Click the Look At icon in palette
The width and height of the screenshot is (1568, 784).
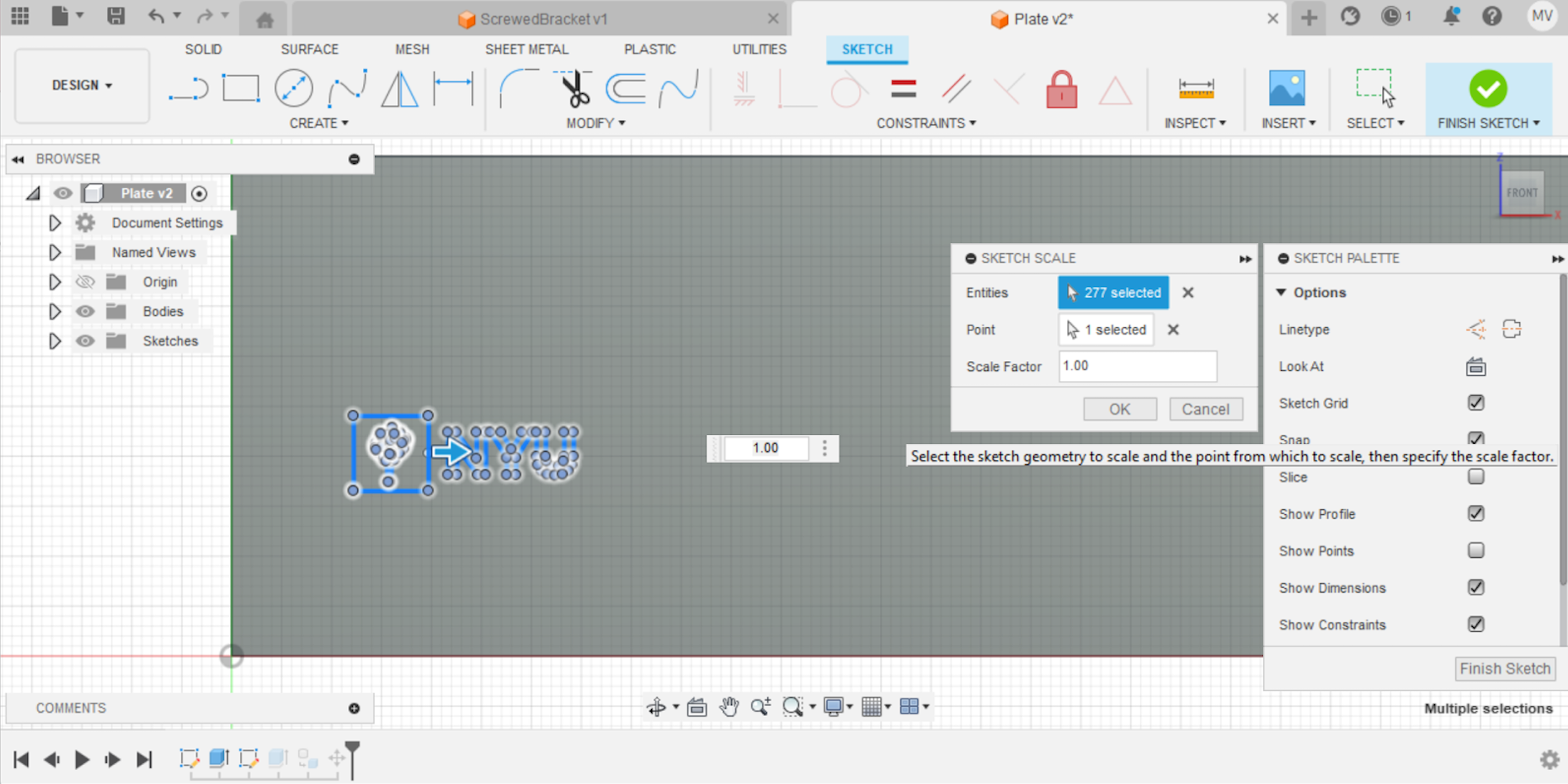coord(1475,366)
